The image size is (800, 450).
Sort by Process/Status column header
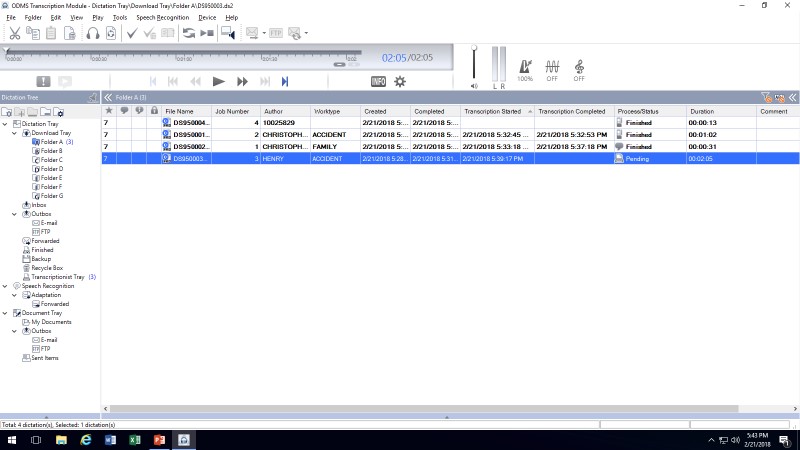[650, 111]
